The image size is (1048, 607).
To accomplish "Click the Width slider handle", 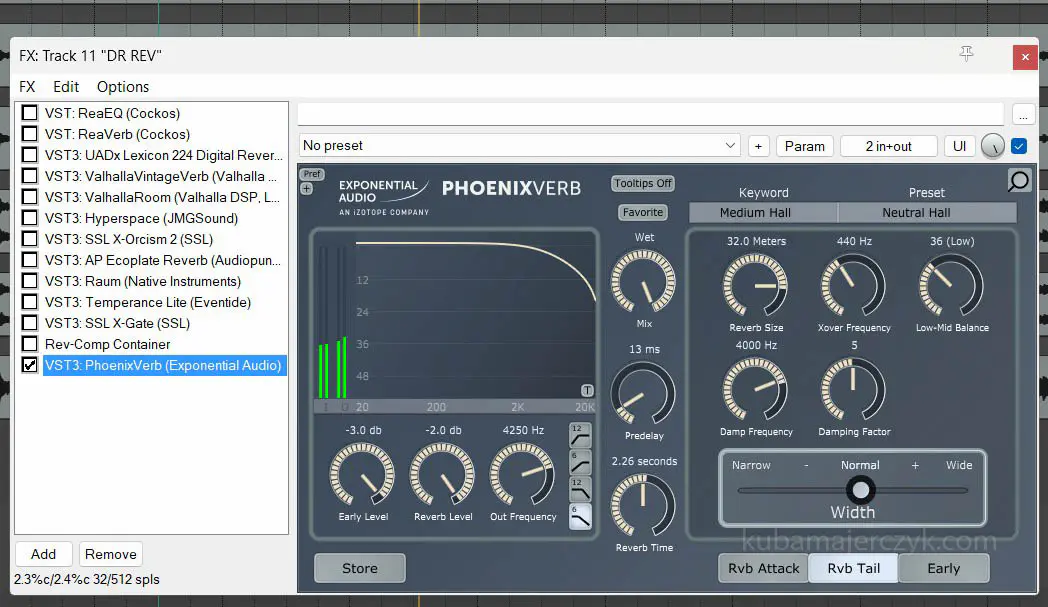I will pyautogui.click(x=860, y=489).
